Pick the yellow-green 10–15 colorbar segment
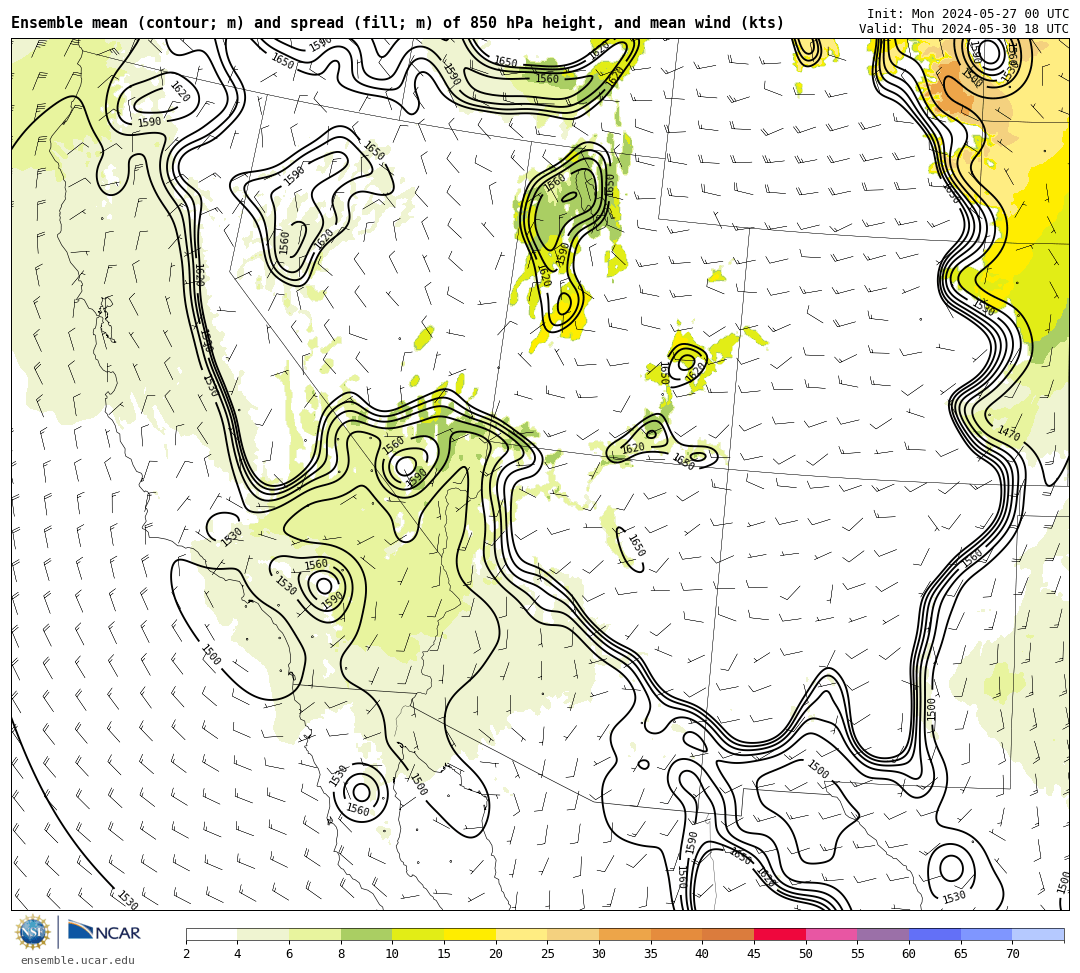Viewport: 1080px width, 973px height. (x=418, y=934)
